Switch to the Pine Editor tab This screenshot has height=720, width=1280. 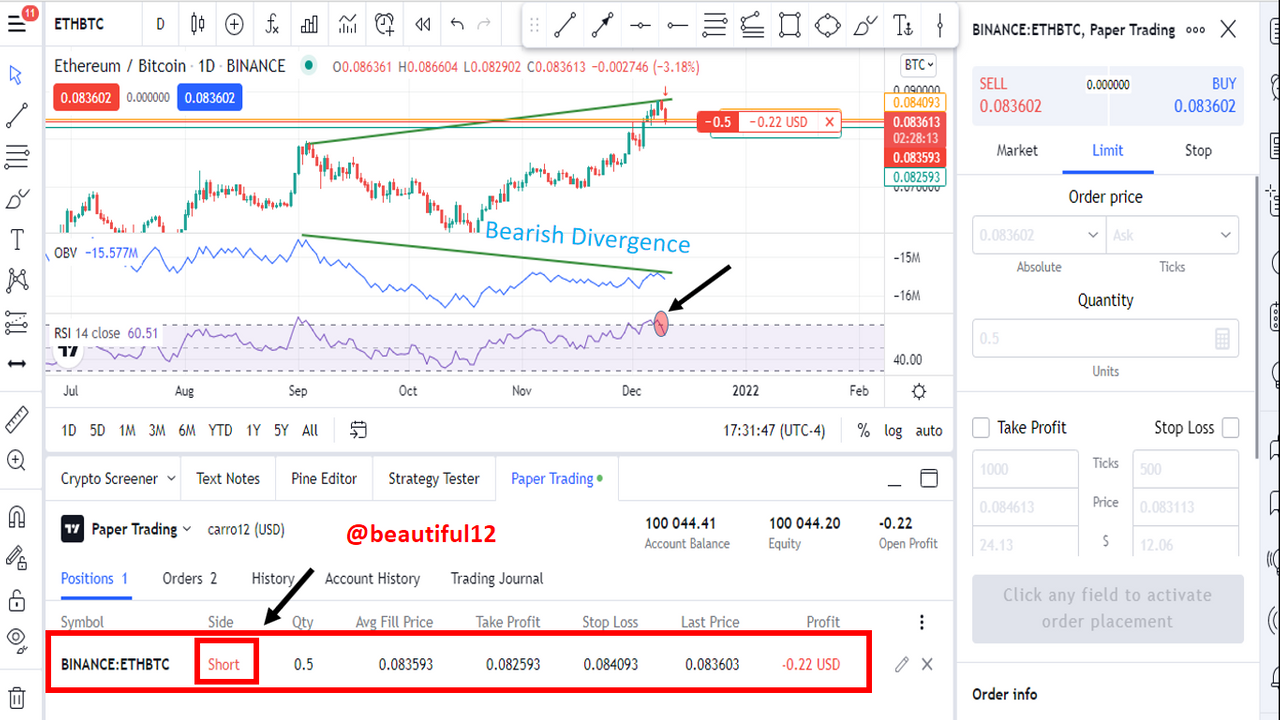tap(324, 479)
